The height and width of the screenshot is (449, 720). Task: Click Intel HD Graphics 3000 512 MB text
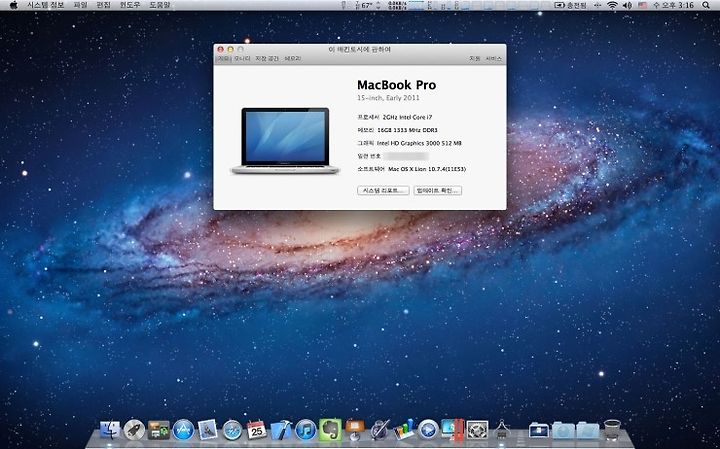(419, 143)
